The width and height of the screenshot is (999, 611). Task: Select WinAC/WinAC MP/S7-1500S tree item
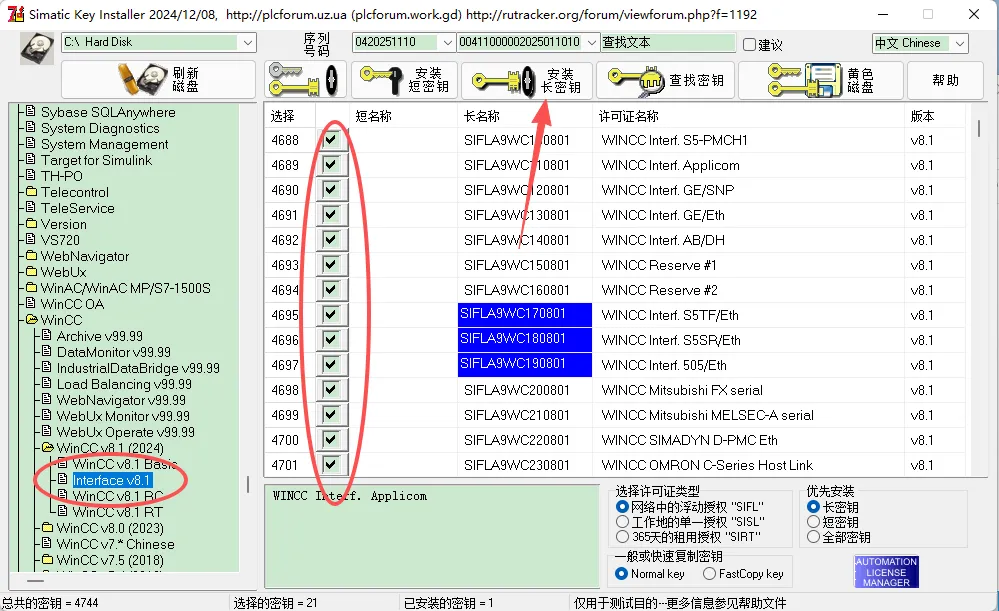tap(126, 288)
